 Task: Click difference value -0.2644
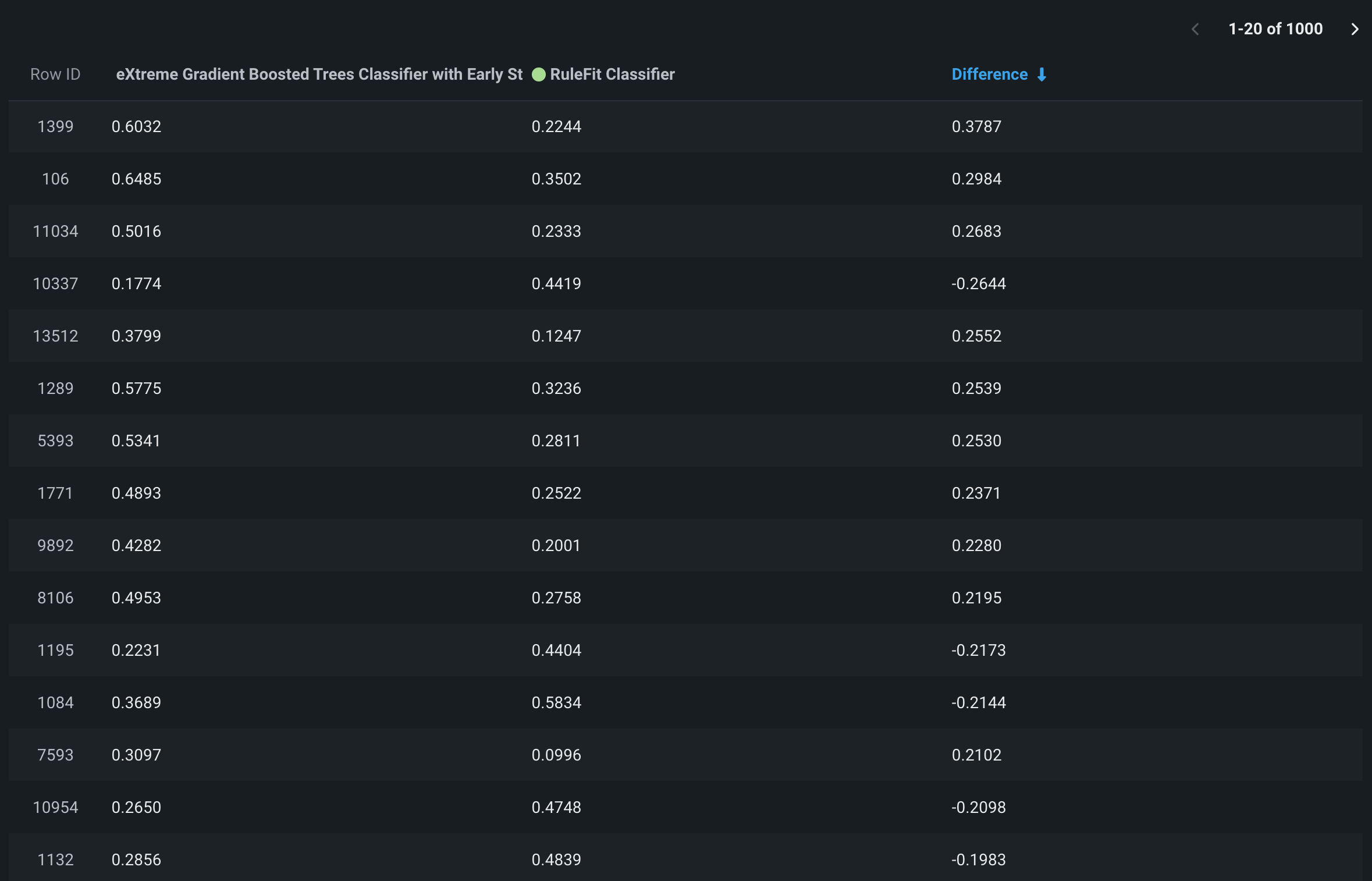979,283
